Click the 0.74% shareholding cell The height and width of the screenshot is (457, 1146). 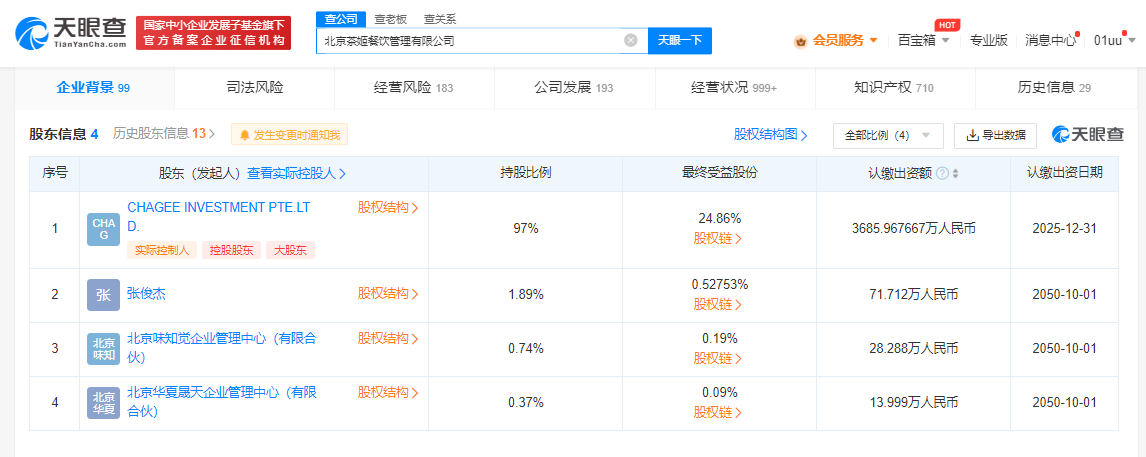[x=525, y=349]
